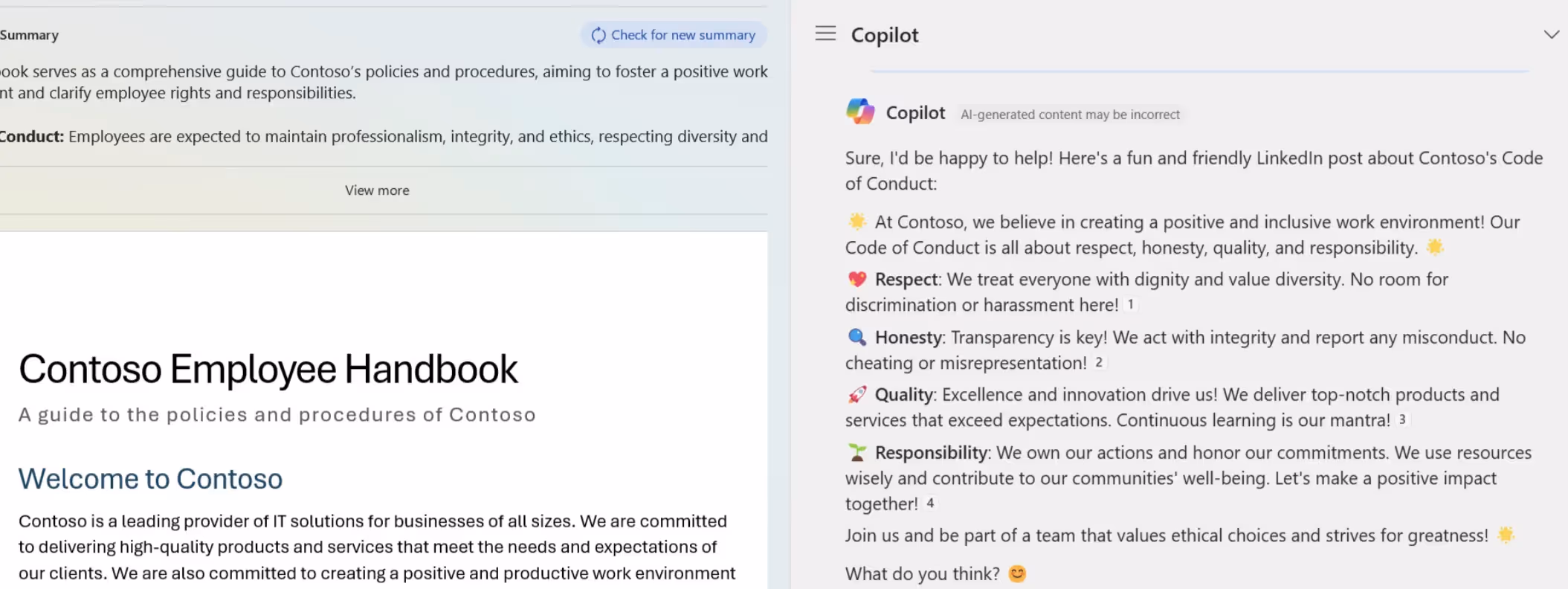Click the Copilot logo icon
Viewport: 1568px width, 589px height.
pyautogui.click(x=860, y=112)
